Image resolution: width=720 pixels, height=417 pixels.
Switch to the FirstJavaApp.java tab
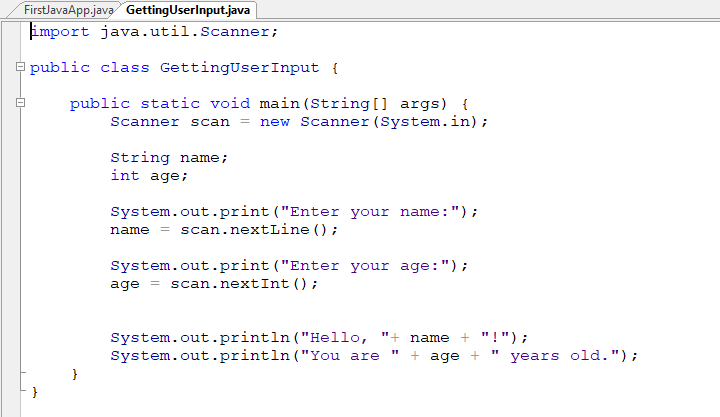pos(61,10)
